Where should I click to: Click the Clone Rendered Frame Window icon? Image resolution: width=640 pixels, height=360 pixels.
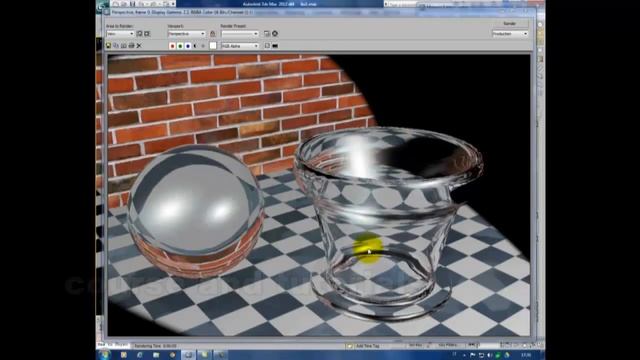pyautogui.click(x=124, y=46)
